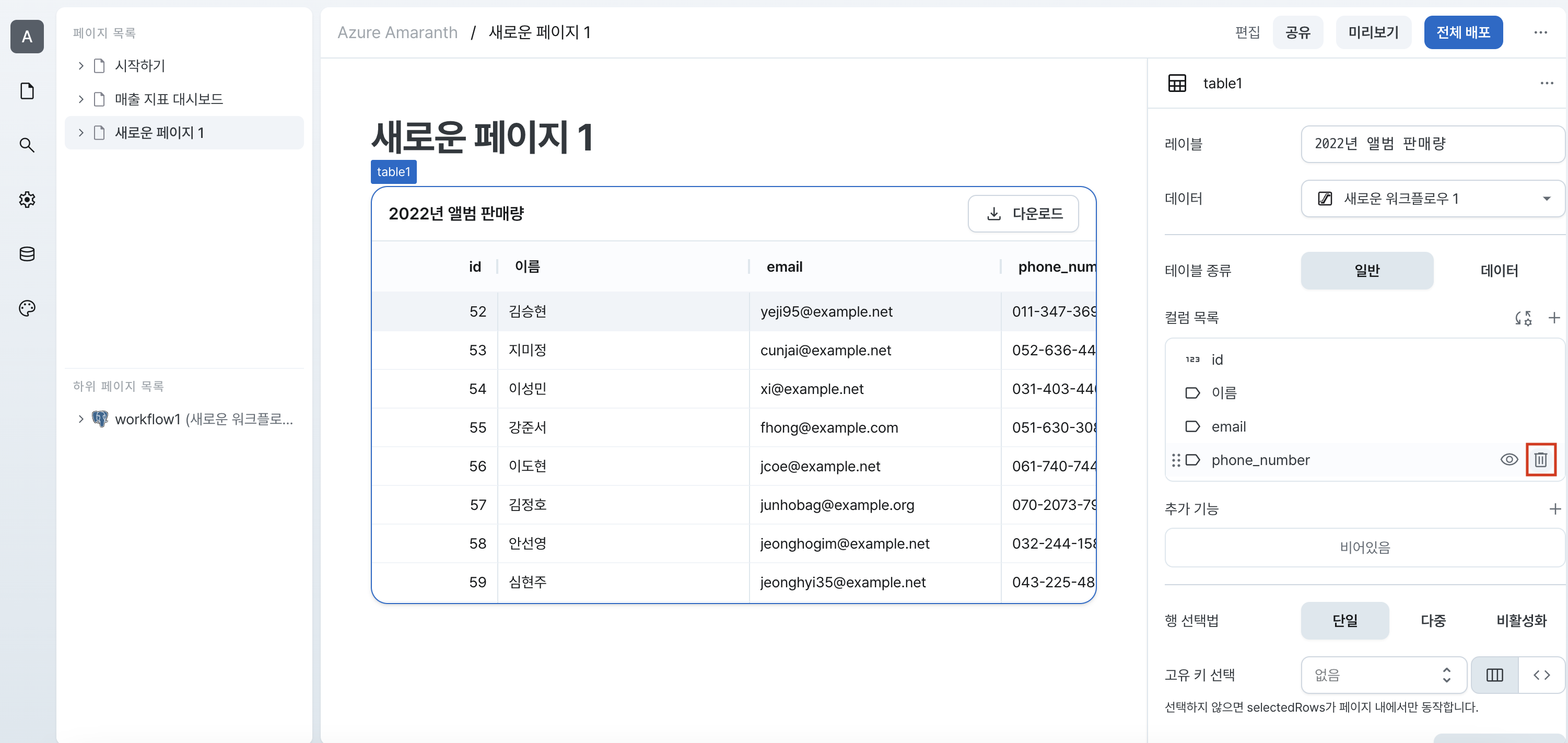This screenshot has height=743, width=1568.
Task: Click the tag icon beside 이름 column
Action: [1192, 393]
